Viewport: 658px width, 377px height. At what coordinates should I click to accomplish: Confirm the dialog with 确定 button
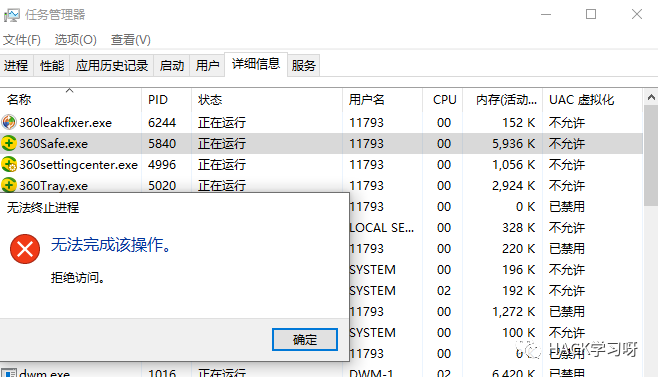305,339
